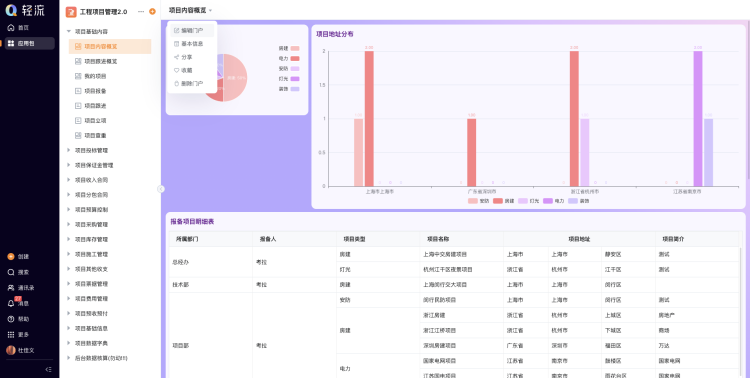Click the purple 电力 bar for 江苏省南京市

698,119
